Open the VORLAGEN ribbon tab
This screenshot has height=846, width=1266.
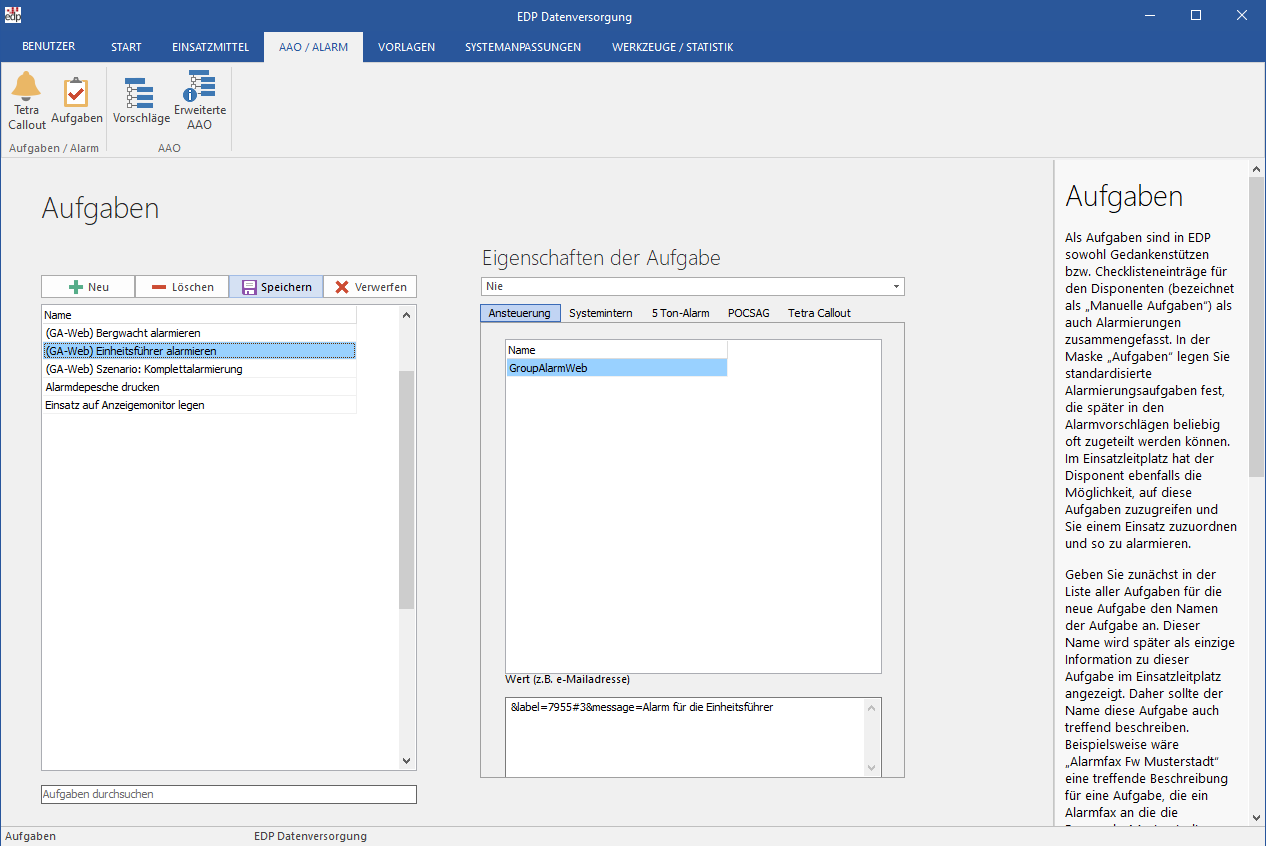[406, 47]
